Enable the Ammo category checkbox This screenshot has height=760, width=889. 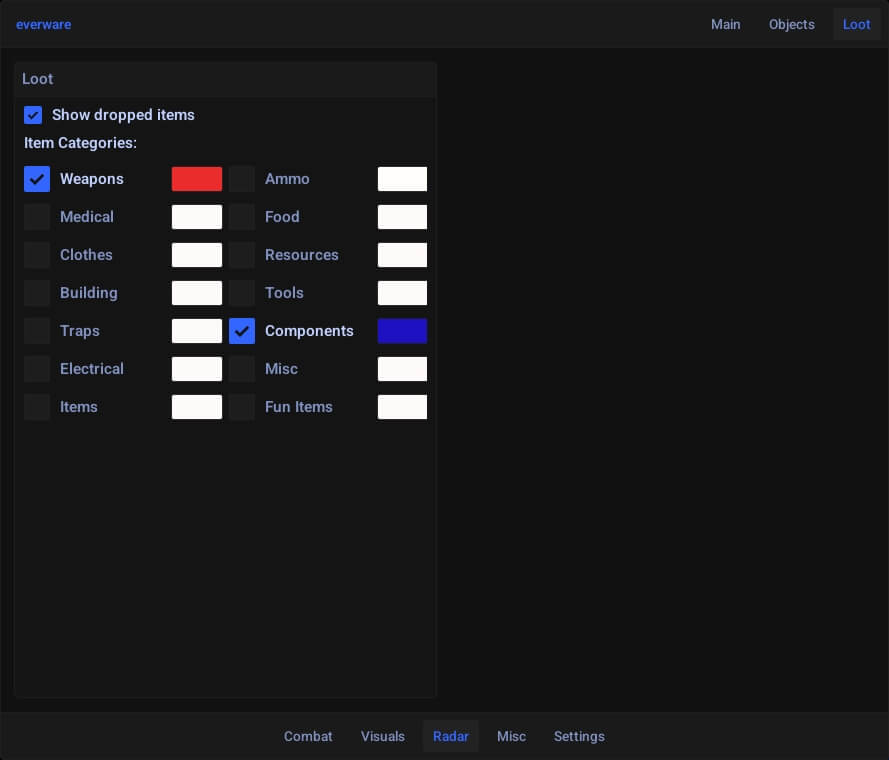click(242, 179)
